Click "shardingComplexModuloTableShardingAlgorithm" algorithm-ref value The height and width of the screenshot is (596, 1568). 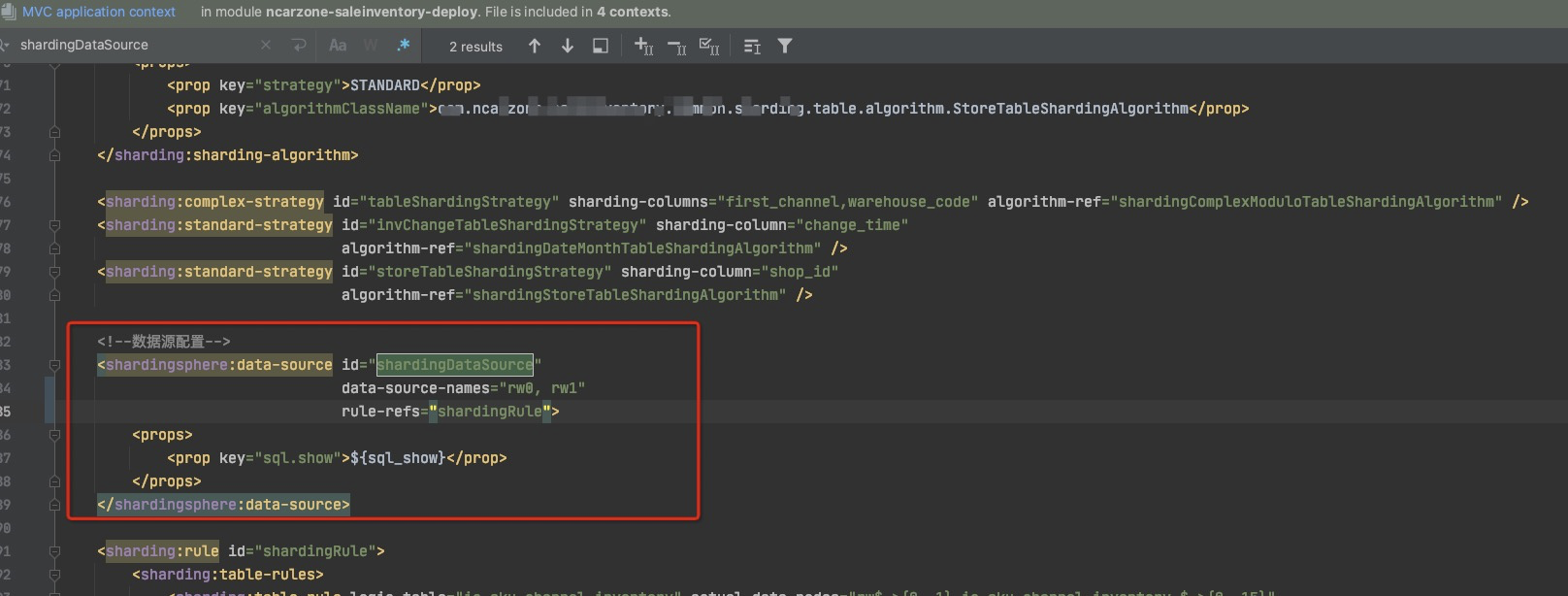pyautogui.click(x=1307, y=202)
